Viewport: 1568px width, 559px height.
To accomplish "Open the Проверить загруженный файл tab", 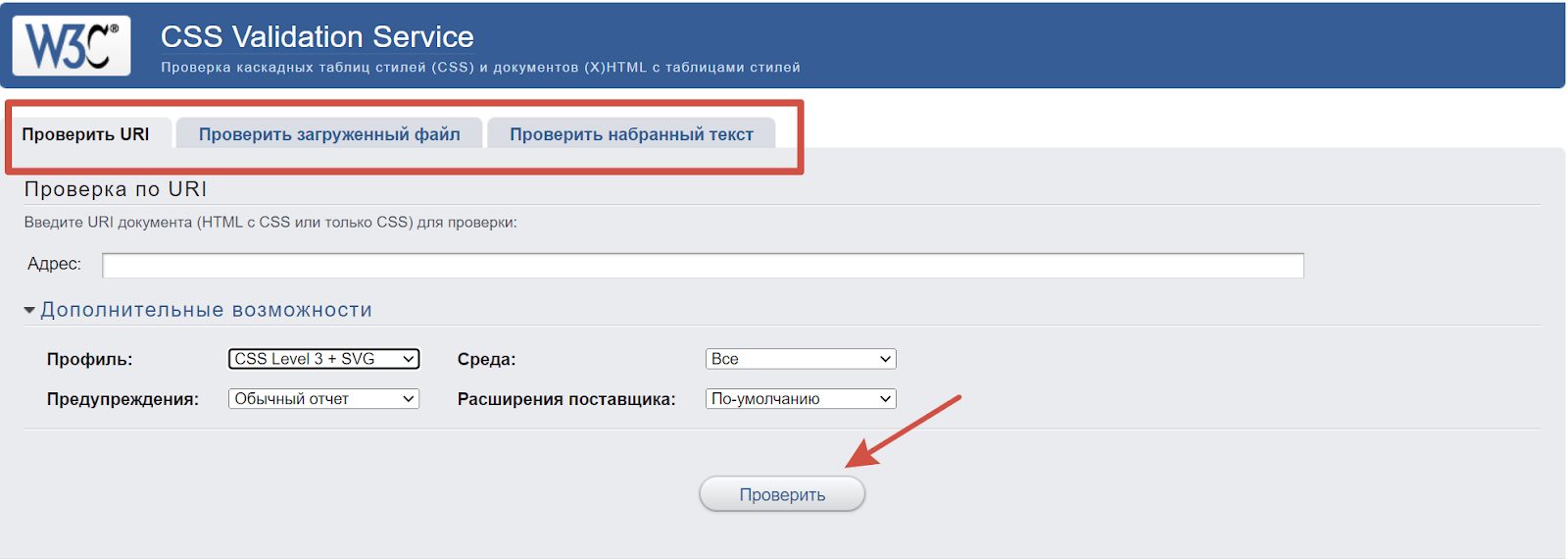I will tap(329, 134).
